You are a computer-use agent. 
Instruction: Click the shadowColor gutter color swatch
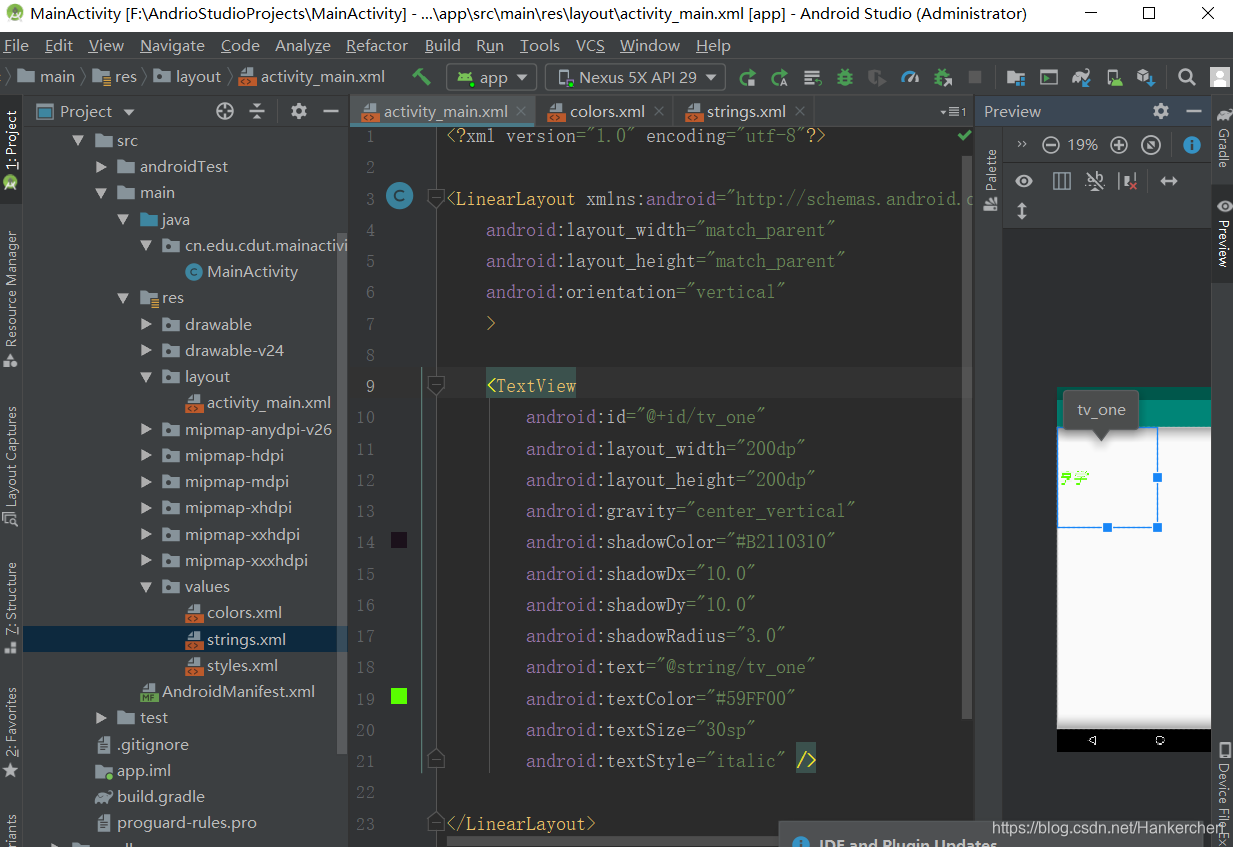pyautogui.click(x=399, y=541)
